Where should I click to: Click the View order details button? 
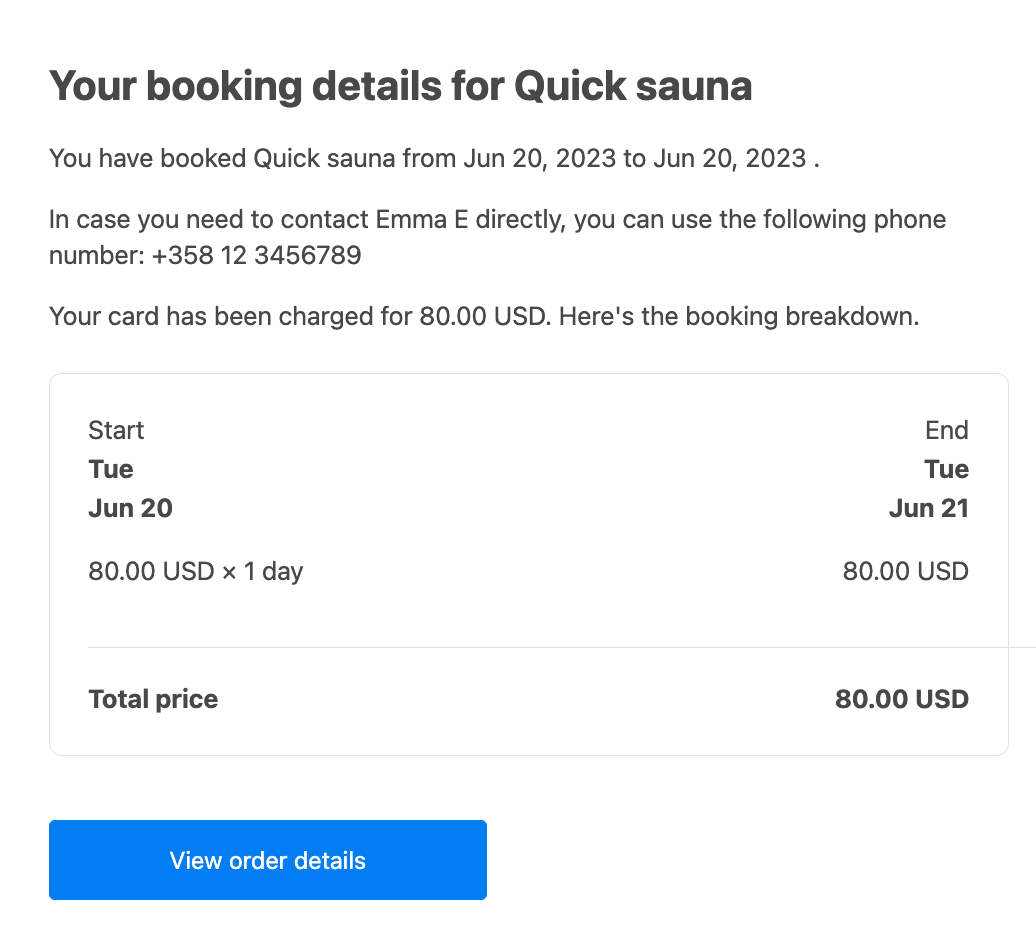click(268, 860)
